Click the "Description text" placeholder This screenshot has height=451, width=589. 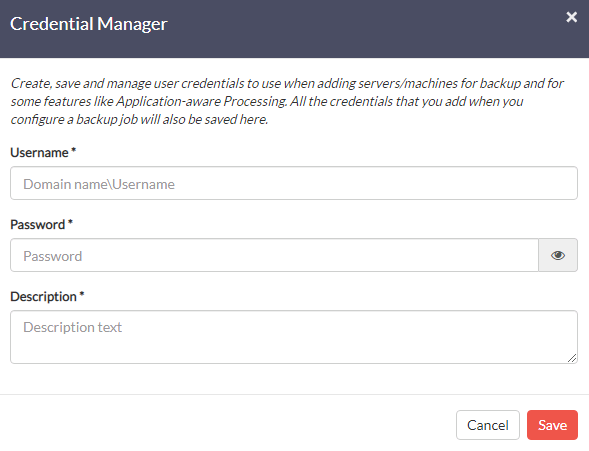(x=72, y=327)
